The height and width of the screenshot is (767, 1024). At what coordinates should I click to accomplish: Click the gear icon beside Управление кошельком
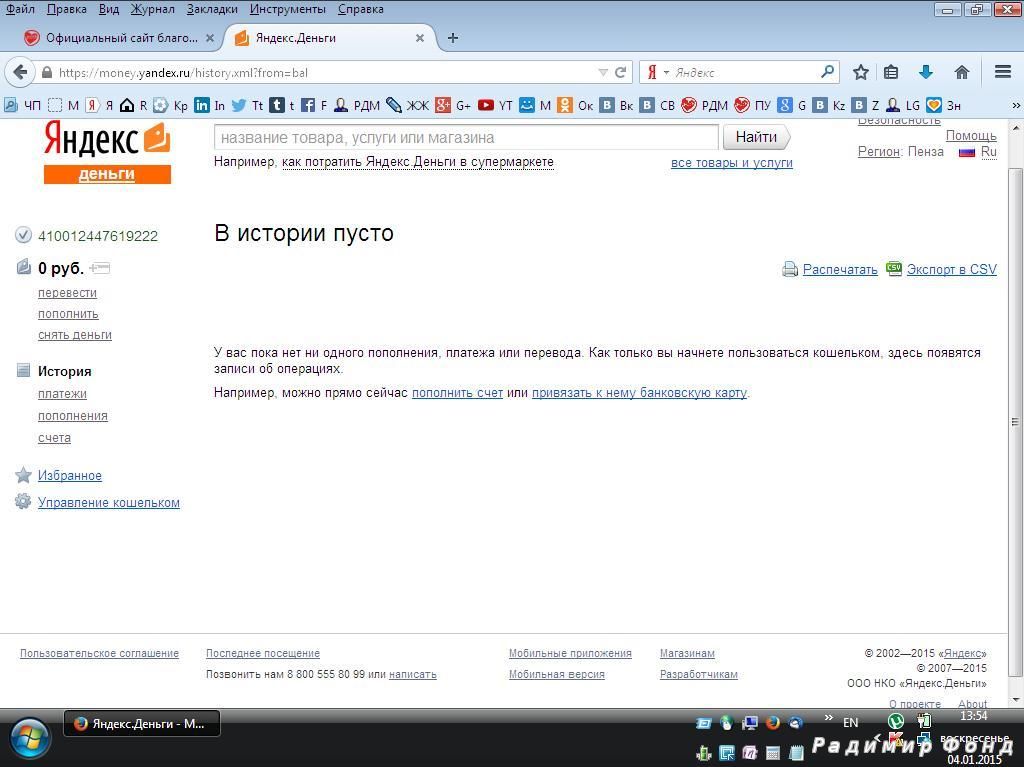[x=23, y=502]
